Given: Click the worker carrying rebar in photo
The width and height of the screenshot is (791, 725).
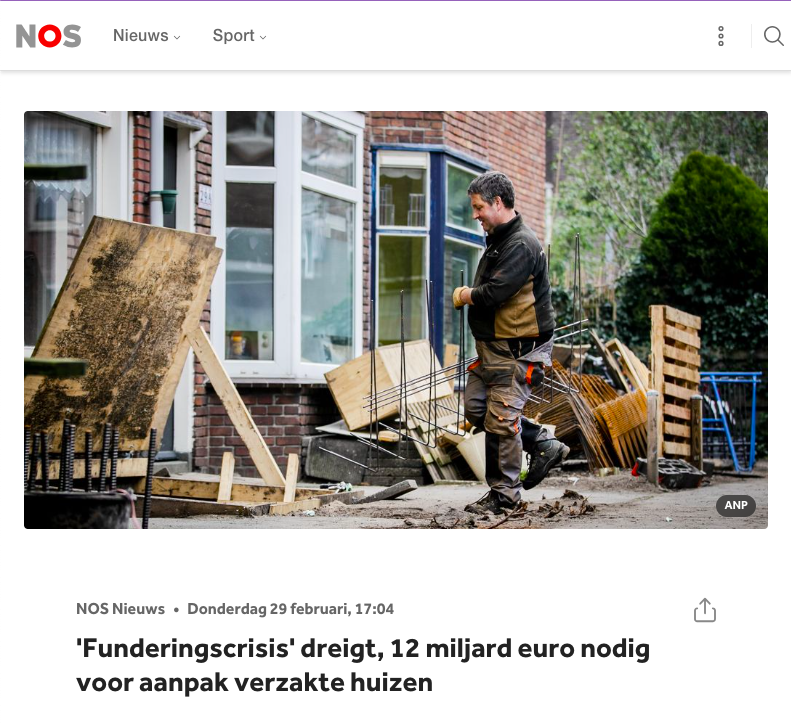Looking at the screenshot, I should [510, 338].
